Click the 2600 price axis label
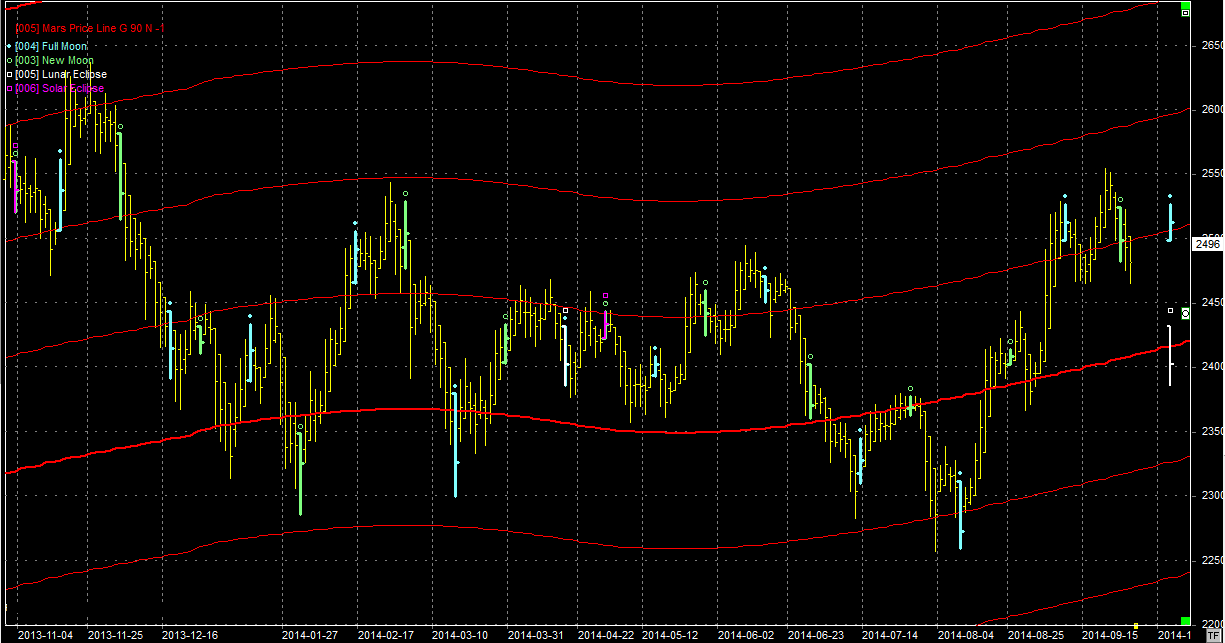The height and width of the screenshot is (643, 1225). [1211, 110]
